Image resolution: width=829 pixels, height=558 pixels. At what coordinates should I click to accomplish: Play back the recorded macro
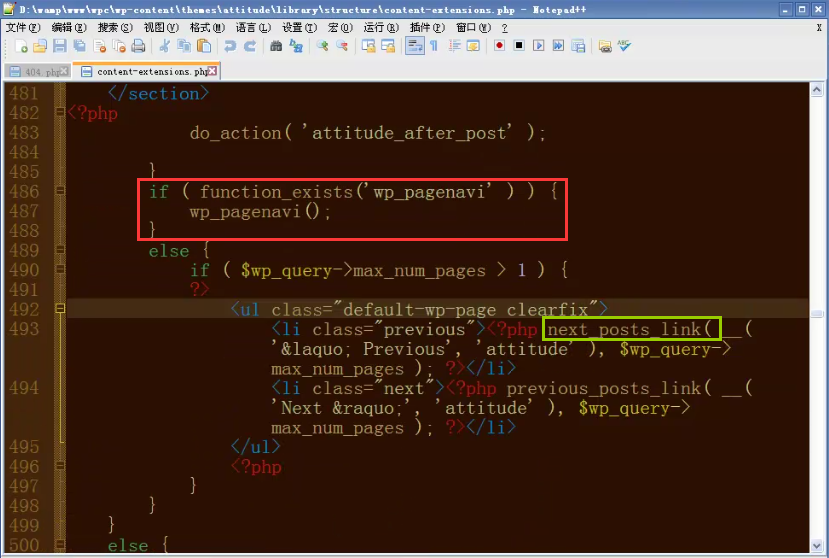pyautogui.click(x=539, y=46)
